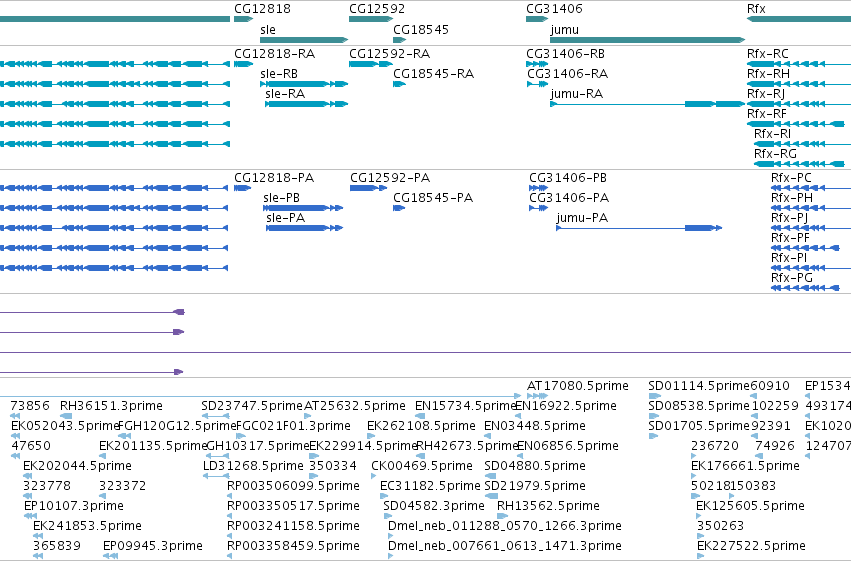The width and height of the screenshot is (851, 561).
Task: Click the sle-RA transcript label
Action: pos(285,94)
